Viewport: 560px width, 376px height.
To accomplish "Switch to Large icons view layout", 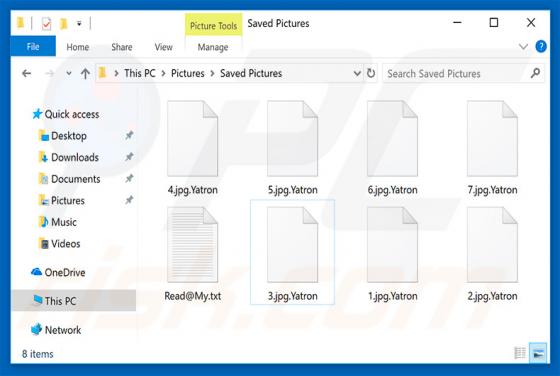I will (x=538, y=353).
